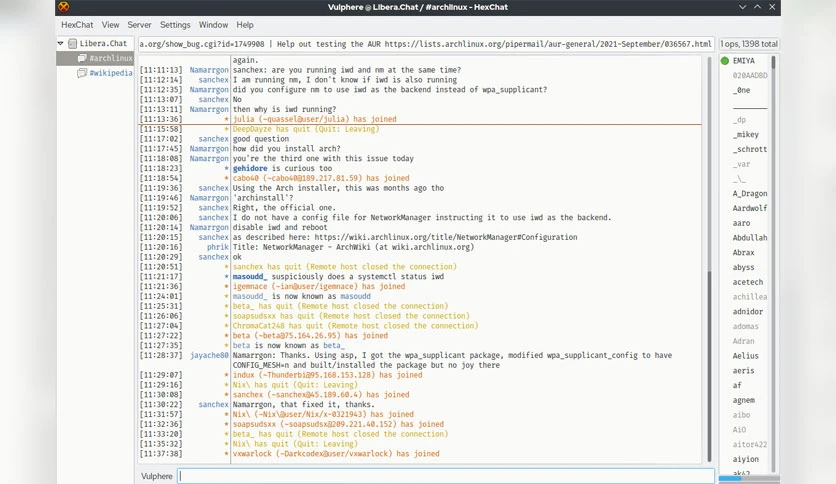Select user Aelius in user list

pyautogui.click(x=745, y=356)
